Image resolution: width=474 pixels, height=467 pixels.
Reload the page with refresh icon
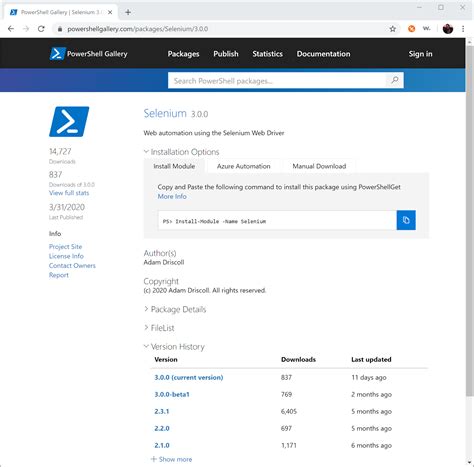point(41,29)
